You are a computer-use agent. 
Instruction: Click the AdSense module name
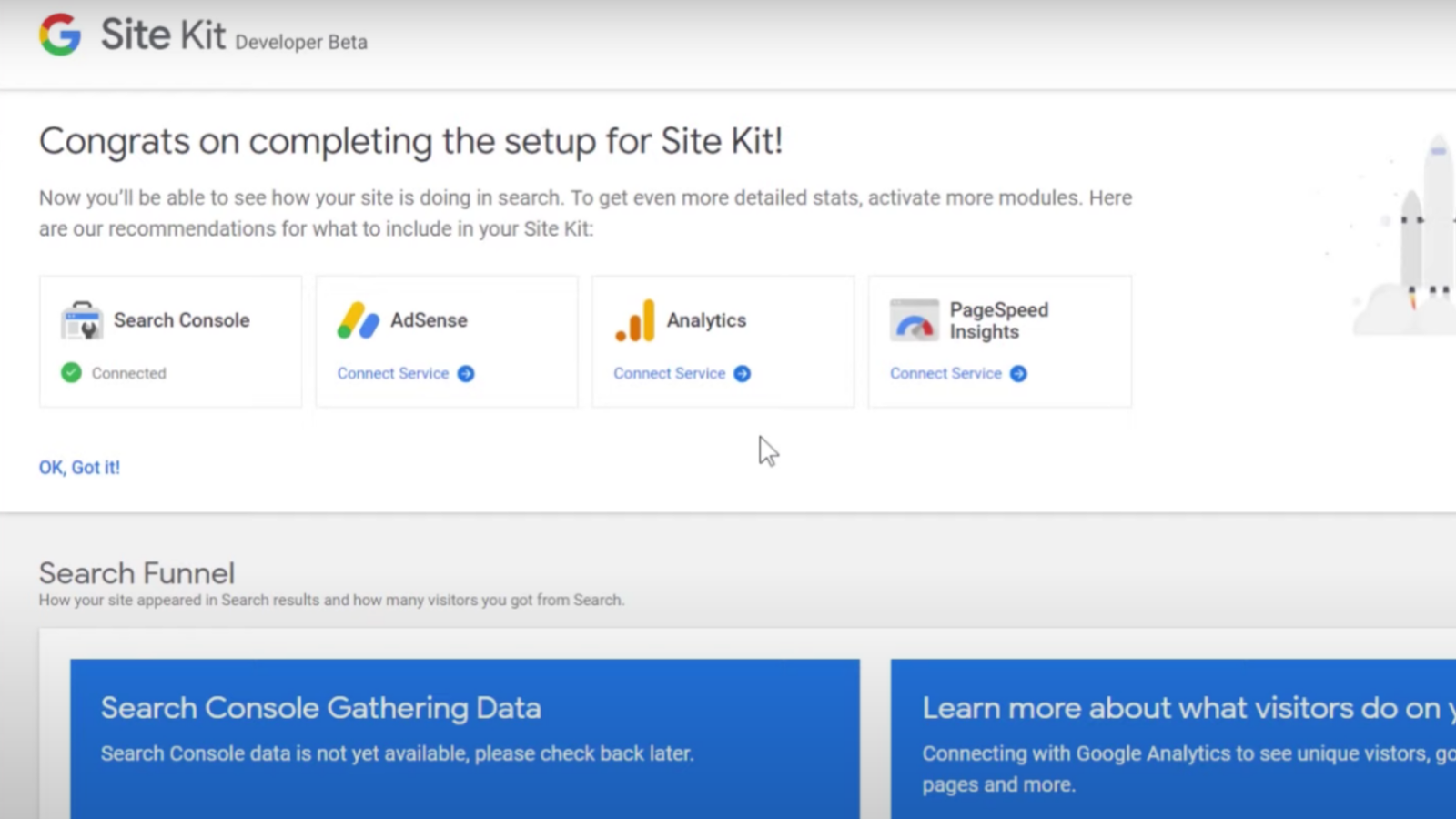tap(429, 320)
